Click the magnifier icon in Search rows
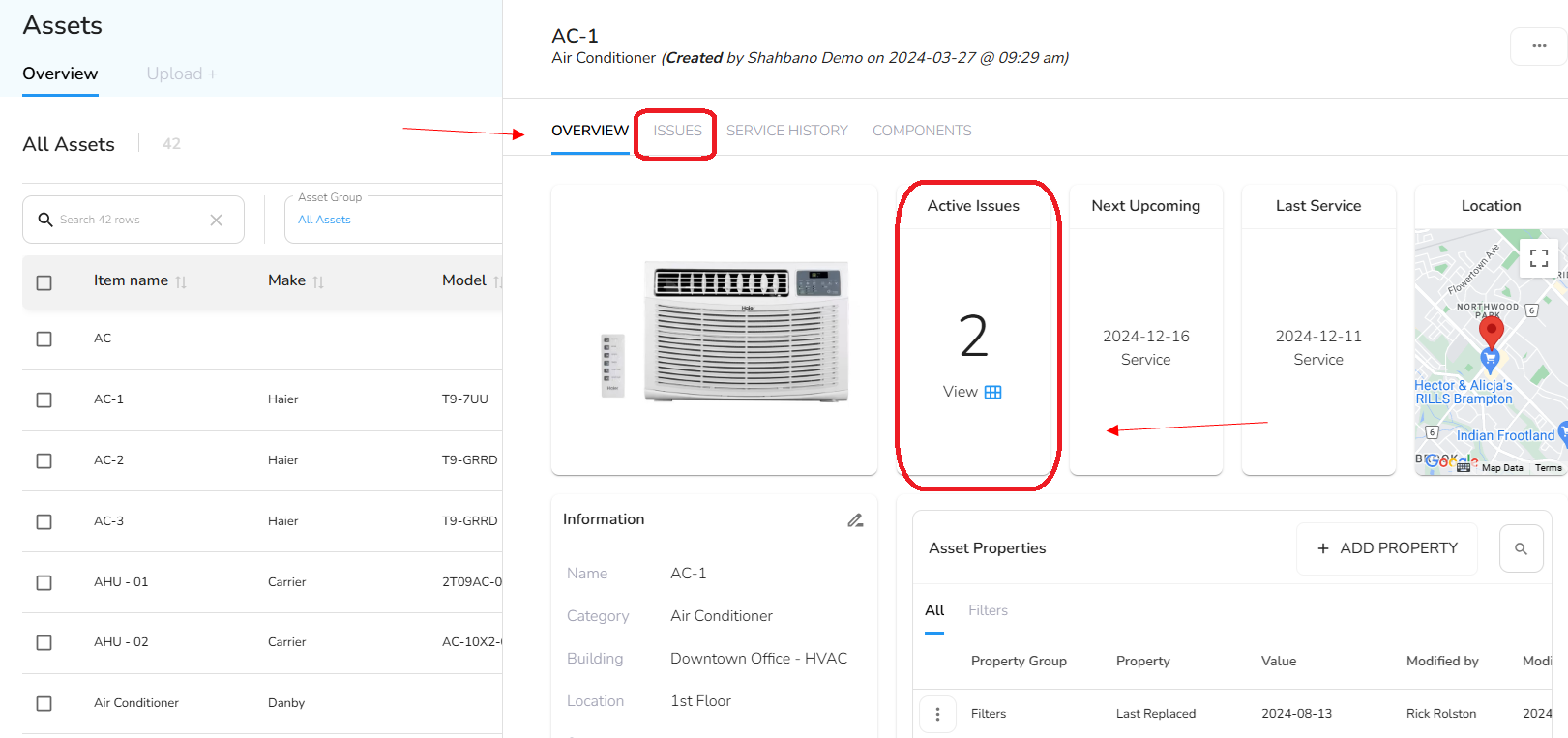Screen dimensions: 1568x738 coord(45,220)
